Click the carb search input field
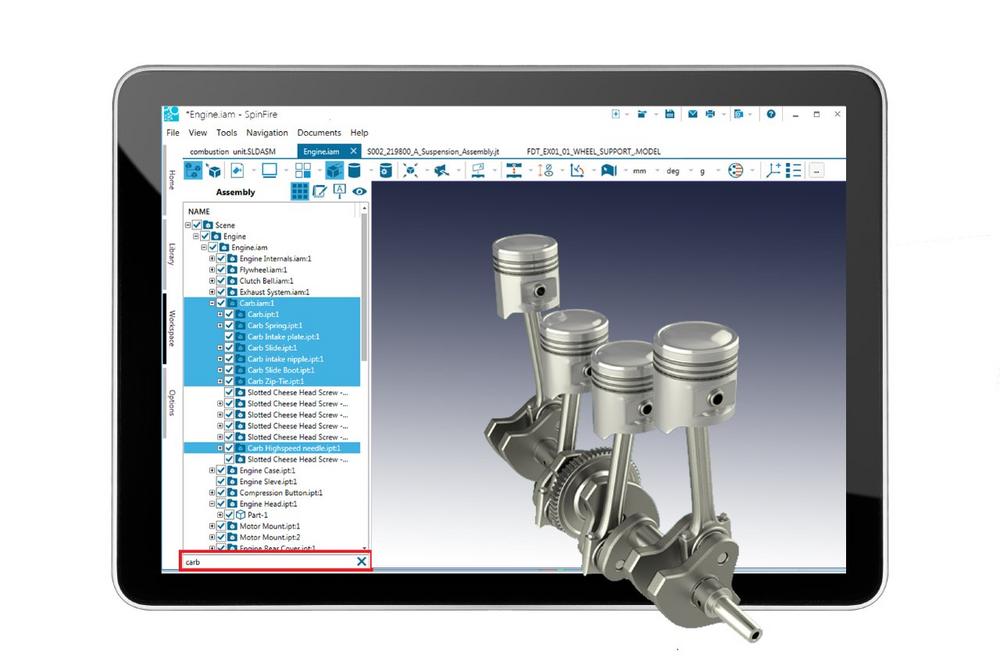Viewport: 1000px width, 666px height. pos(265,562)
